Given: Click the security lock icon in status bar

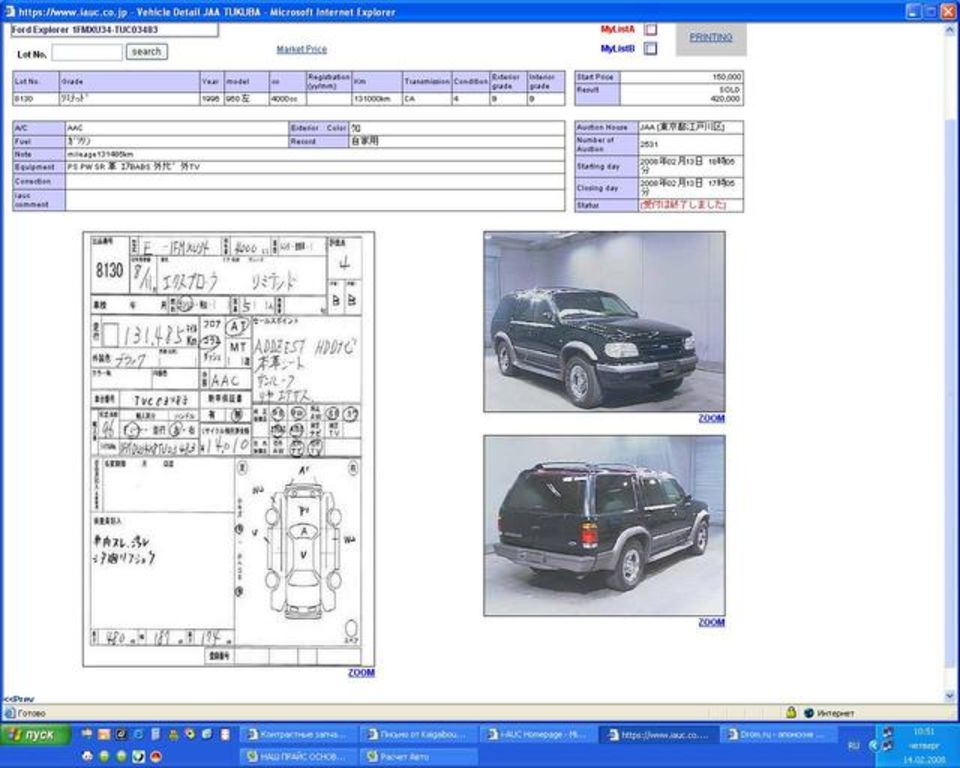Looking at the screenshot, I should [x=791, y=712].
